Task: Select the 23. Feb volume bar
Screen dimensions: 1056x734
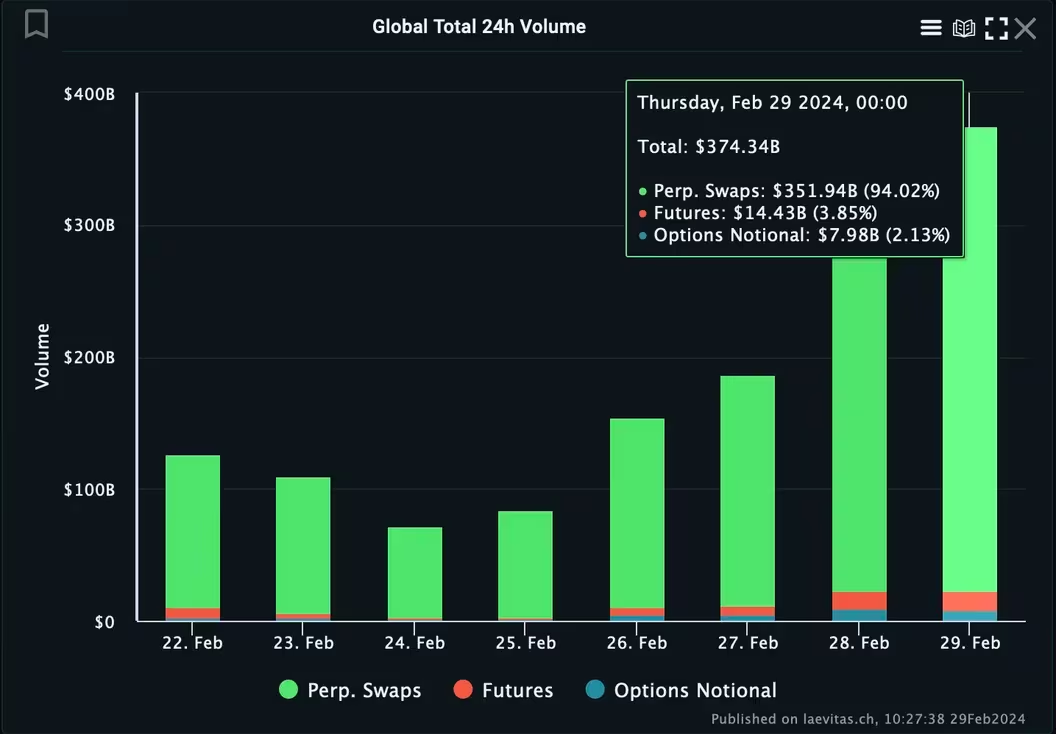Action: click(303, 545)
